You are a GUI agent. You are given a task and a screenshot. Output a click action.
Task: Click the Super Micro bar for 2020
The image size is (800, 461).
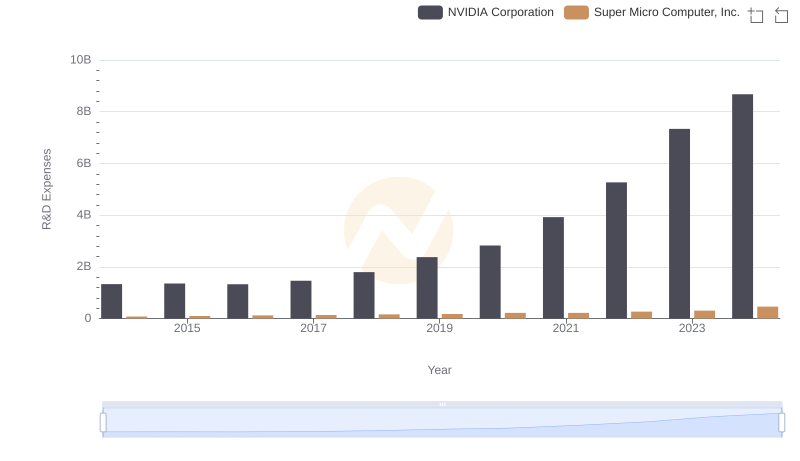(x=515, y=316)
